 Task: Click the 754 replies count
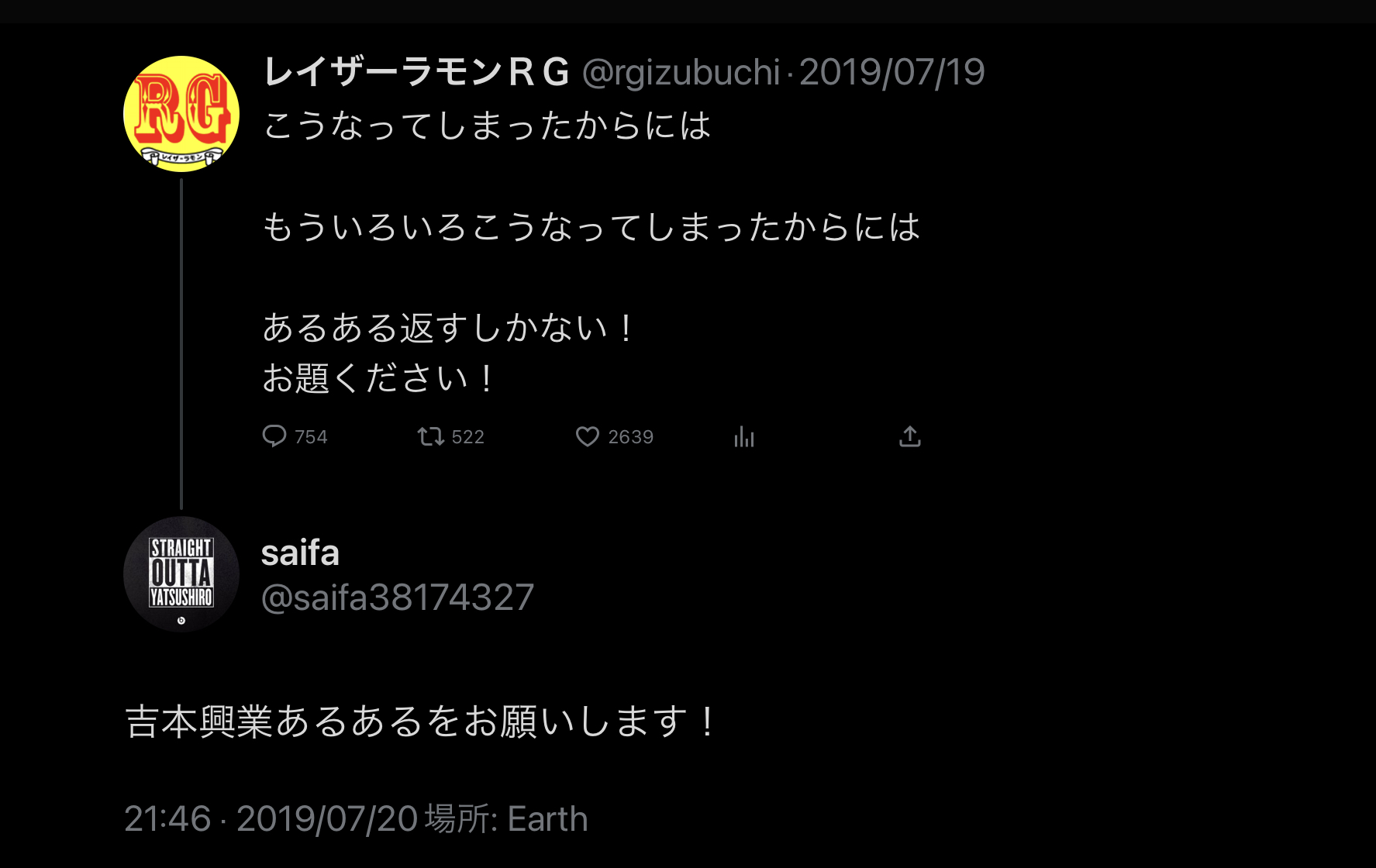coord(311,437)
